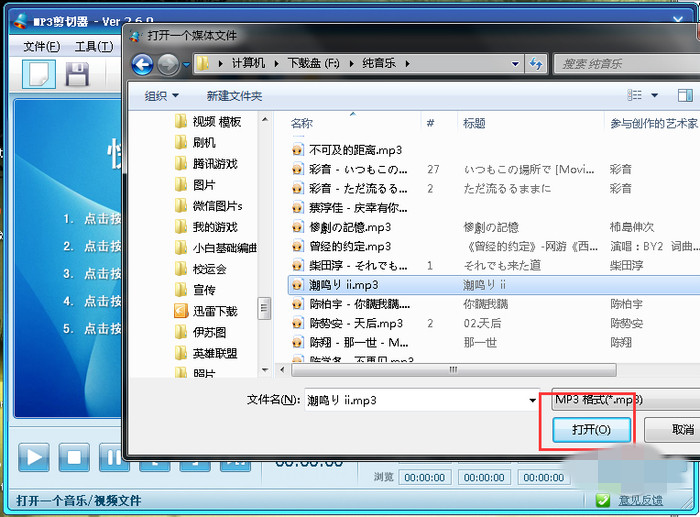Screen dimensions: 700x517
Task: Expand the address bar history dropdown
Action: click(x=515, y=64)
